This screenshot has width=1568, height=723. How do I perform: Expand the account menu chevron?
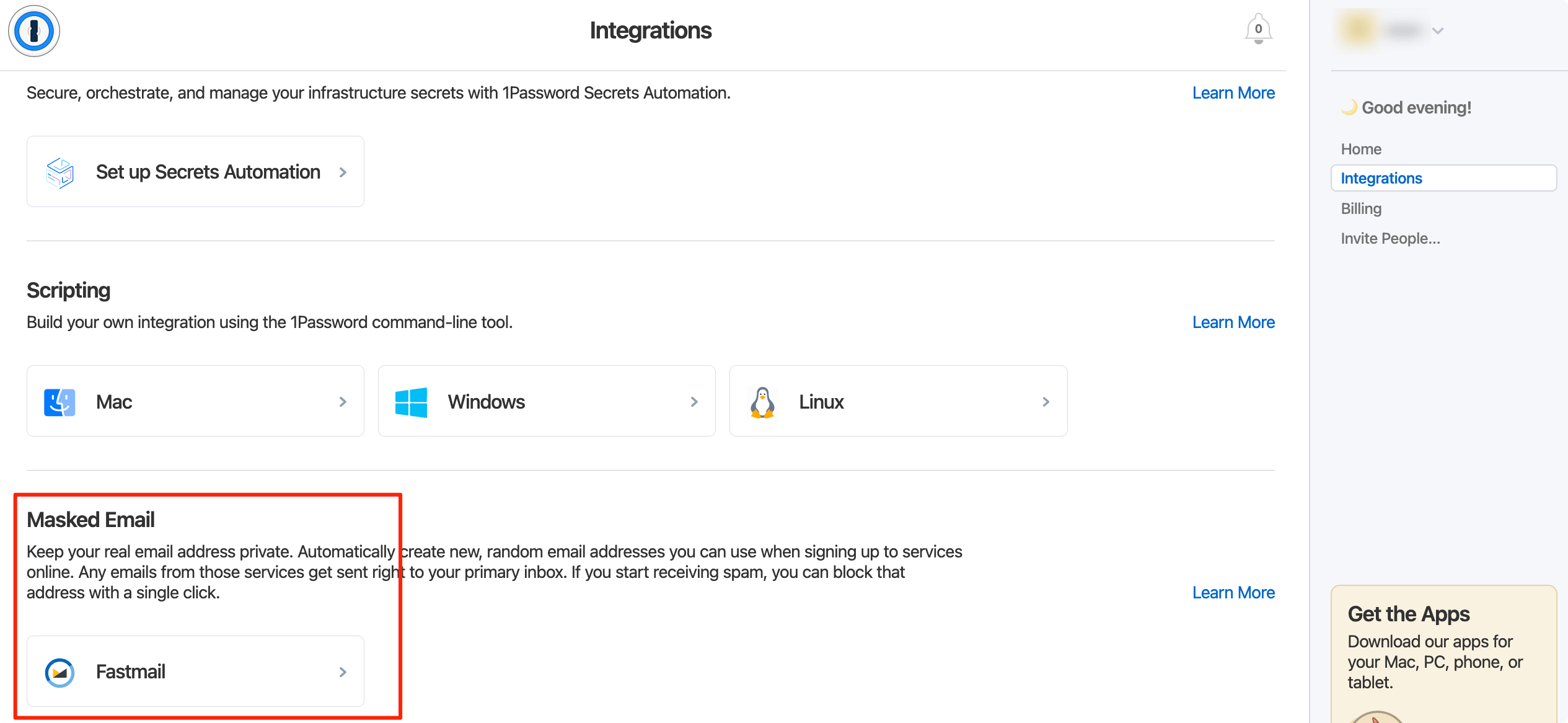tap(1438, 30)
